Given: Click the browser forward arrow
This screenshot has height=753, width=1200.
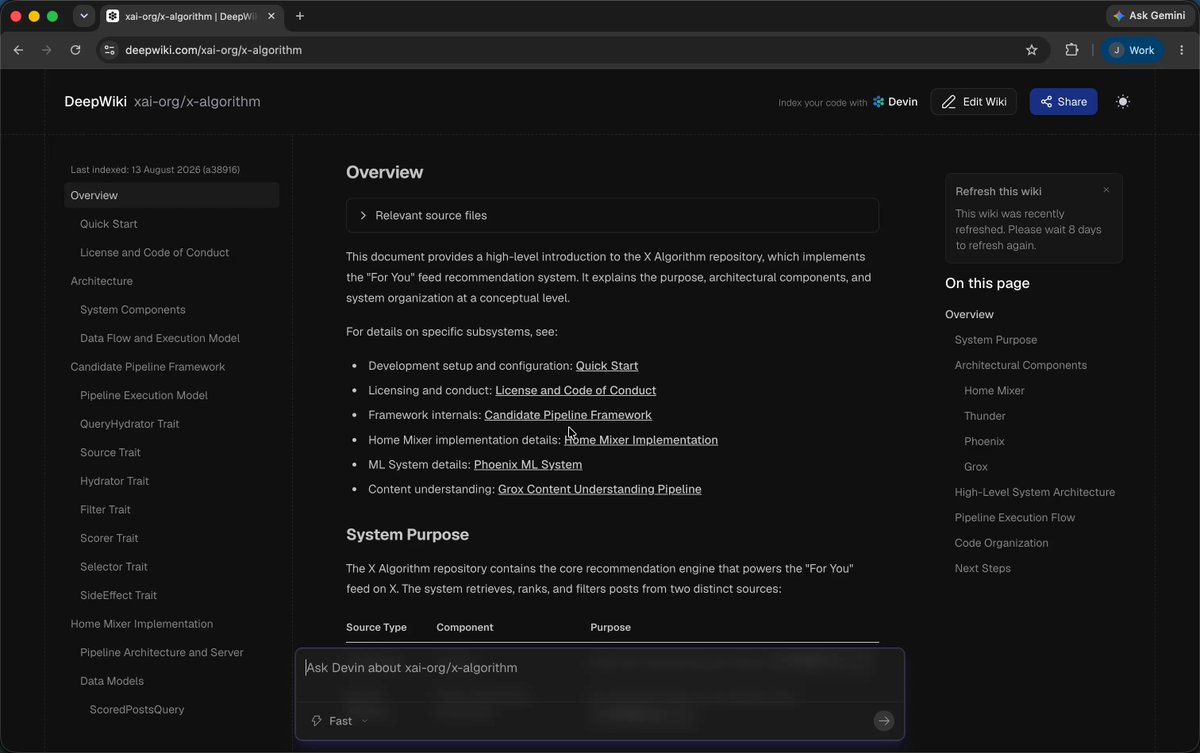Looking at the screenshot, I should 46,50.
